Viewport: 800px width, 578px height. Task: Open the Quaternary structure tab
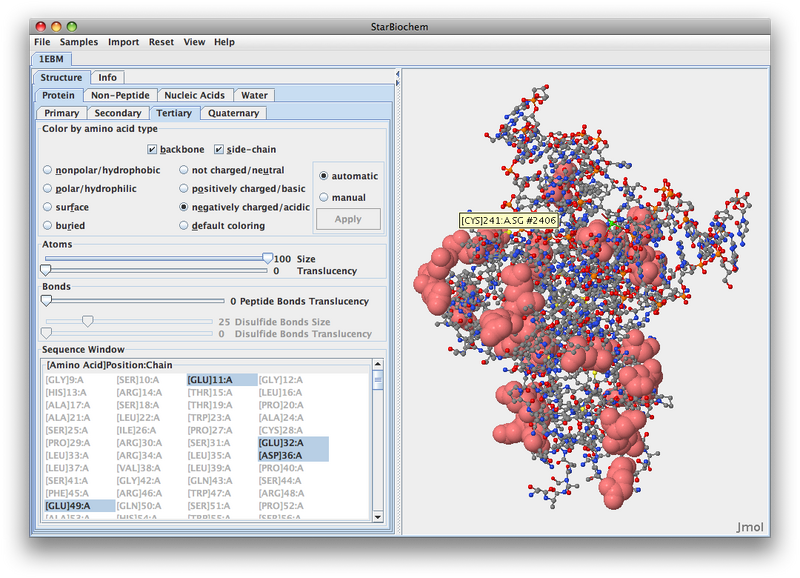pos(233,113)
